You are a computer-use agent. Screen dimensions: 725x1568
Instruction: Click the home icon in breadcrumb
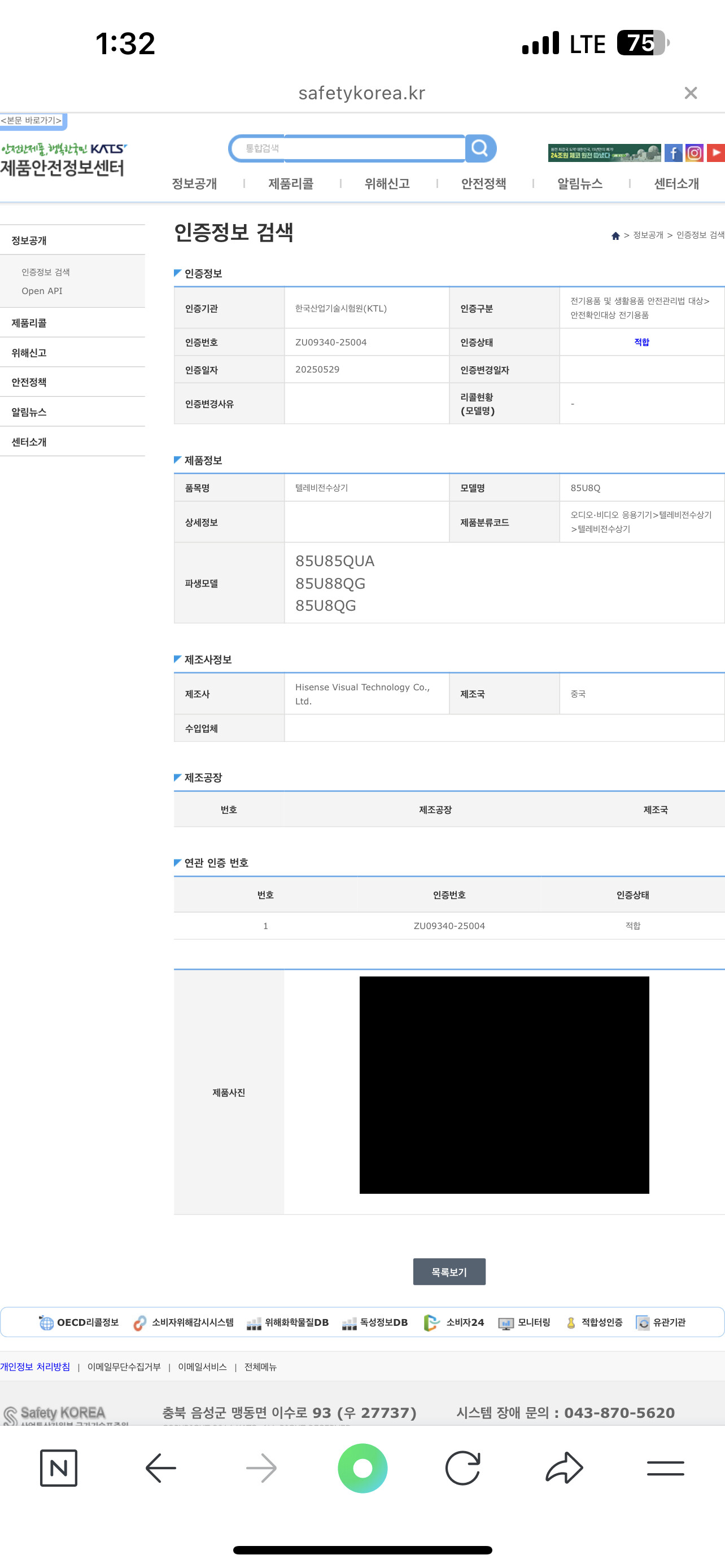tap(615, 235)
